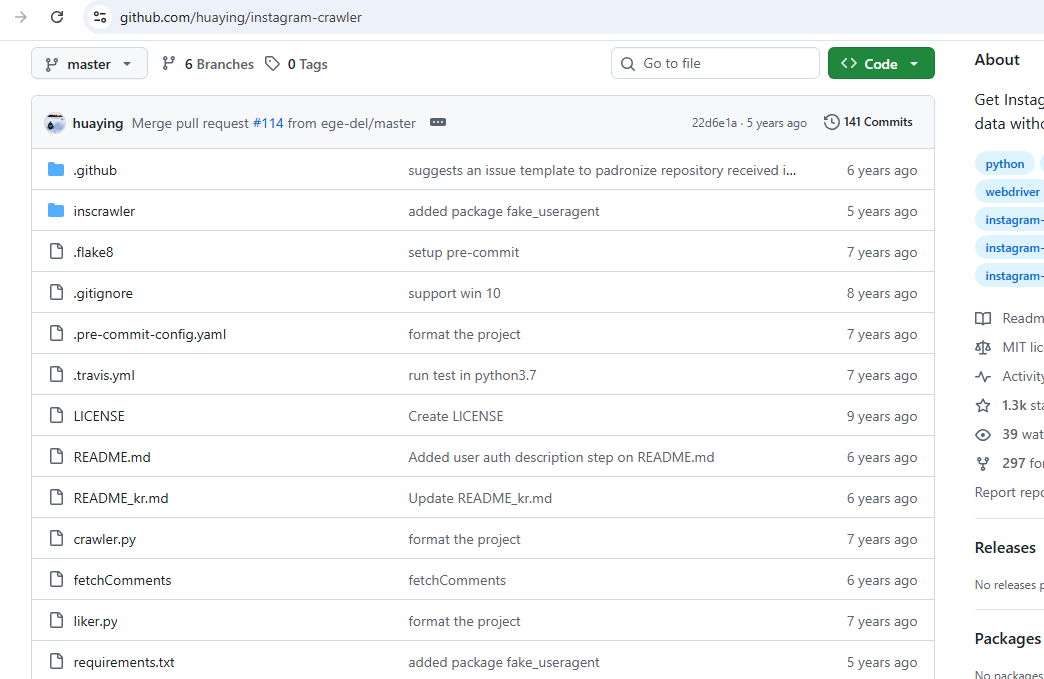Click the file icon beside .flake8
1044x679 pixels.
tap(57, 252)
